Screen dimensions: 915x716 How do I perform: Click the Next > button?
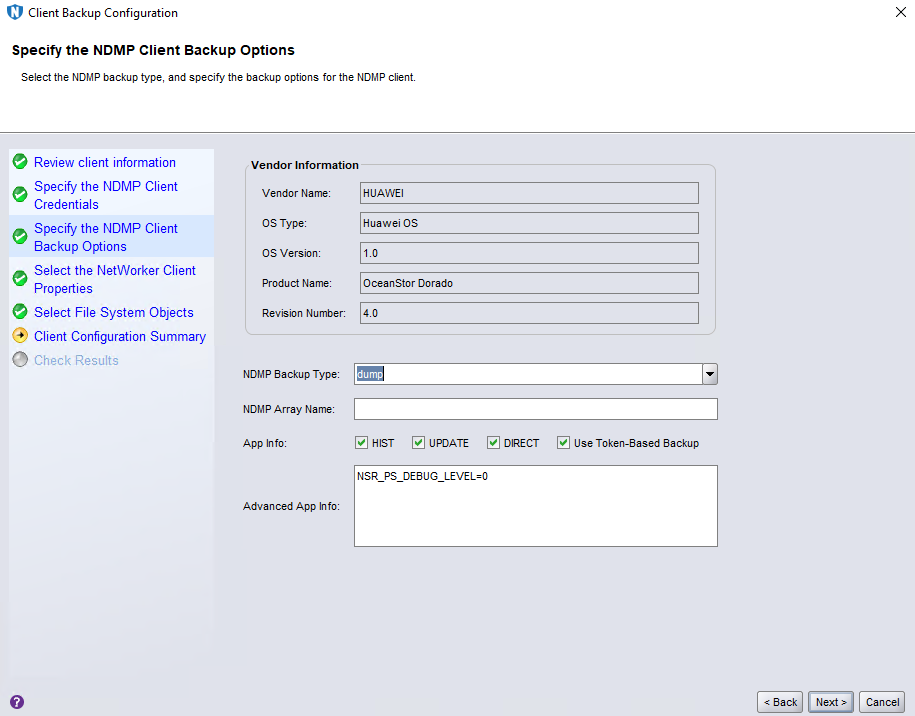click(831, 702)
